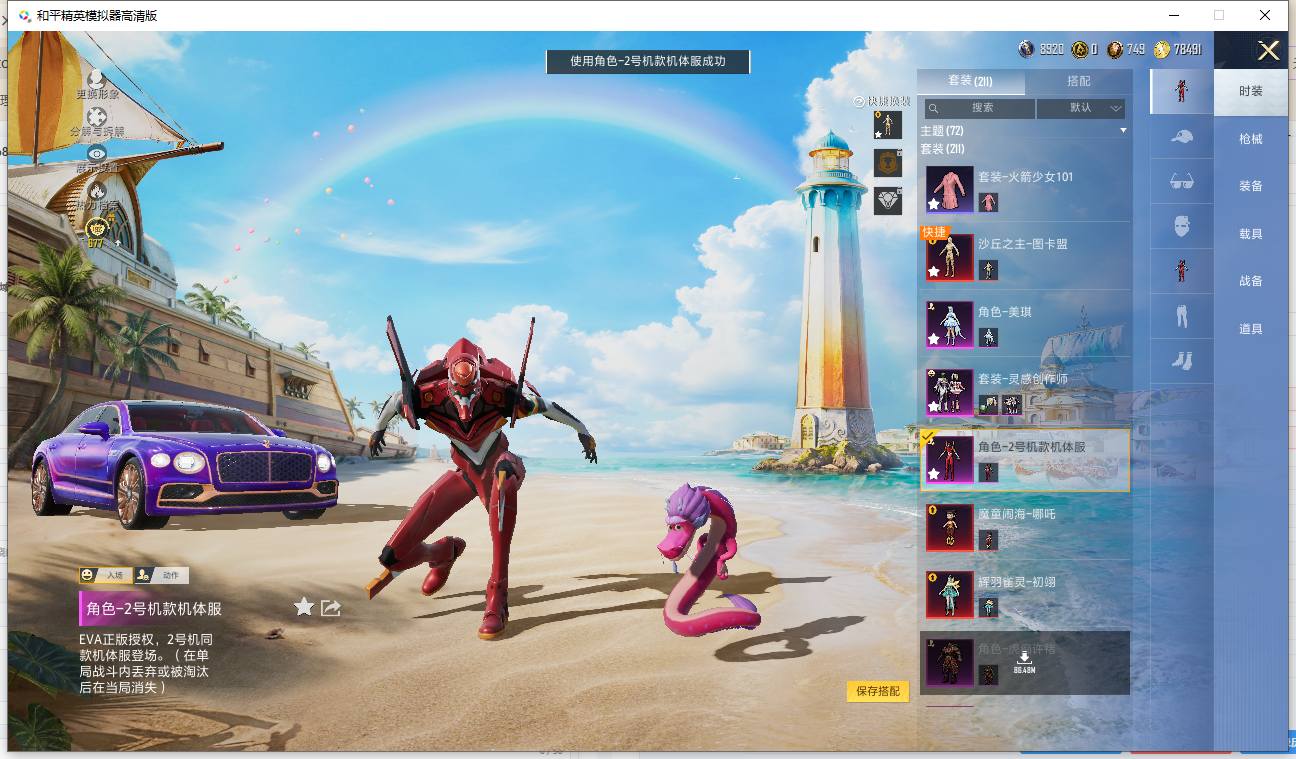1296x759 pixels.
Task: Open the 默认 sort dropdown
Action: pyautogui.click(x=1081, y=108)
